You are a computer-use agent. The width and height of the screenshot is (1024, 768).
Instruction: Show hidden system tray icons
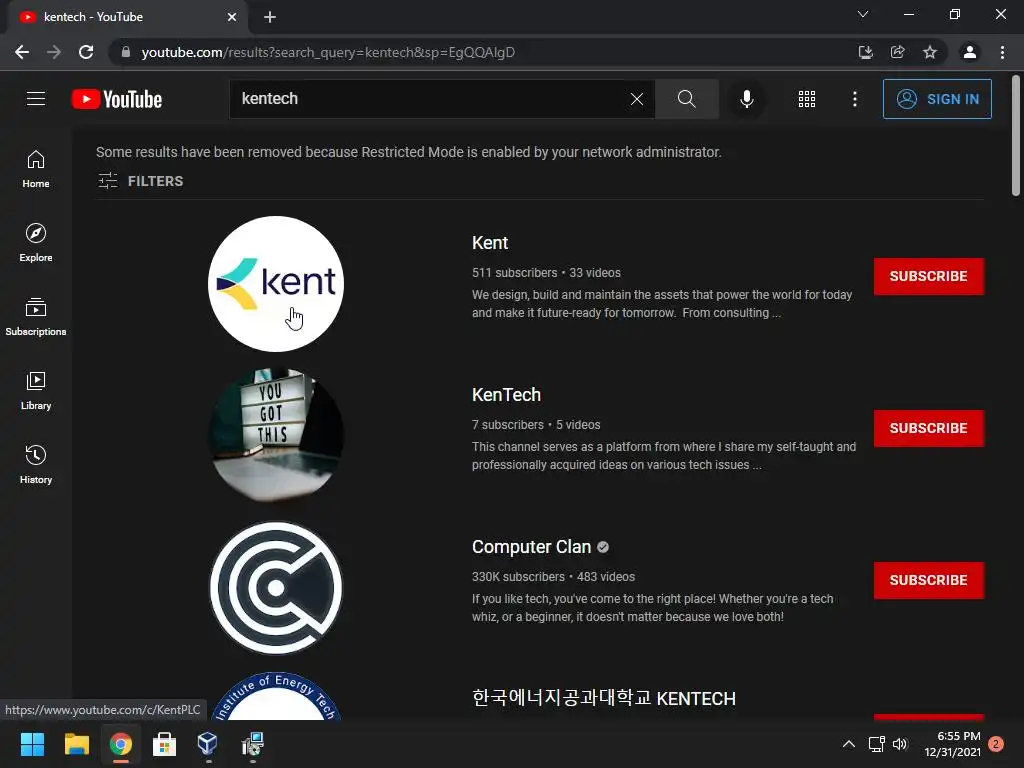tap(848, 744)
